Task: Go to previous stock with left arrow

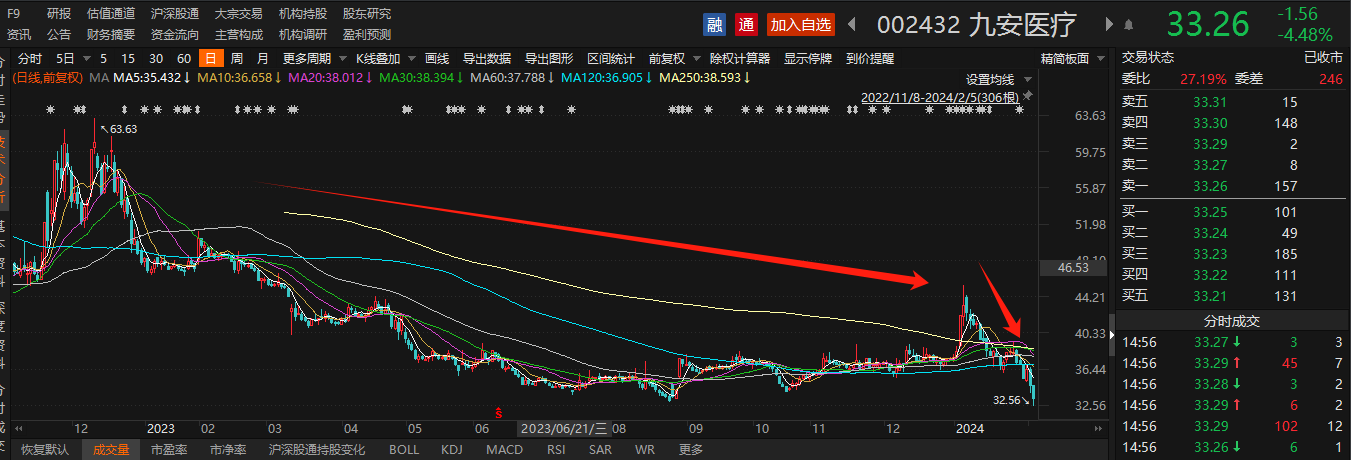Action: [852, 24]
